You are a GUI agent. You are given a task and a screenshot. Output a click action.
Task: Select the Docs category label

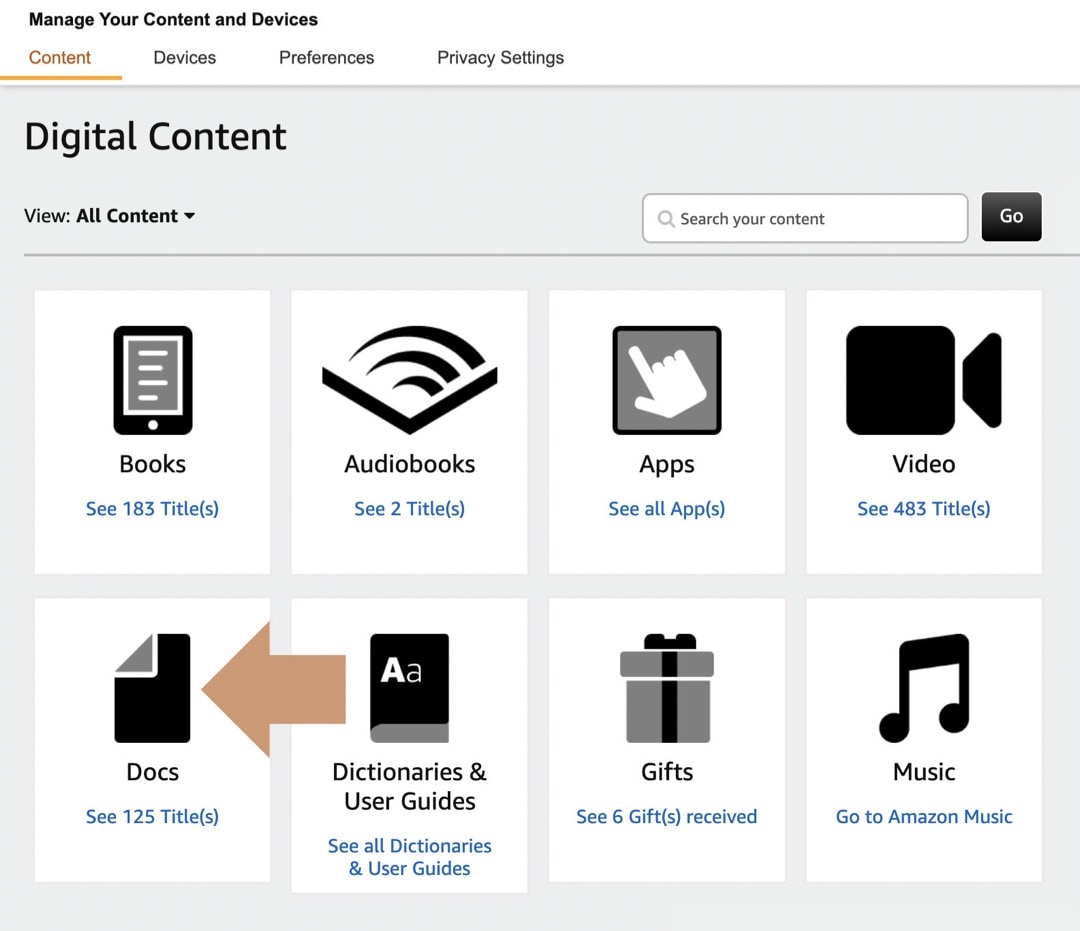pos(152,772)
